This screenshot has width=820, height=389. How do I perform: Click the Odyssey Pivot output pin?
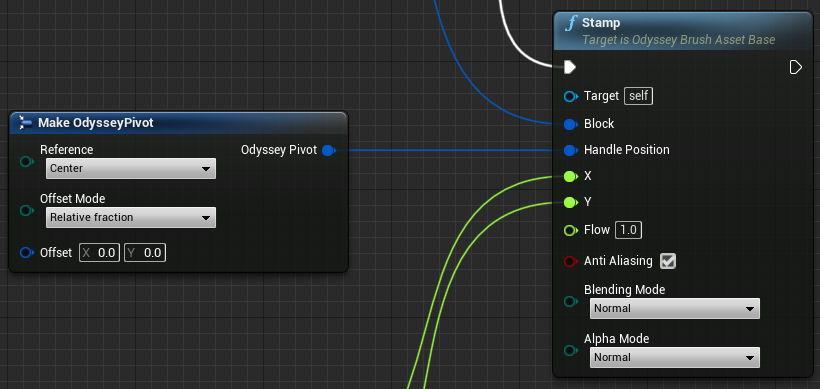click(328, 151)
